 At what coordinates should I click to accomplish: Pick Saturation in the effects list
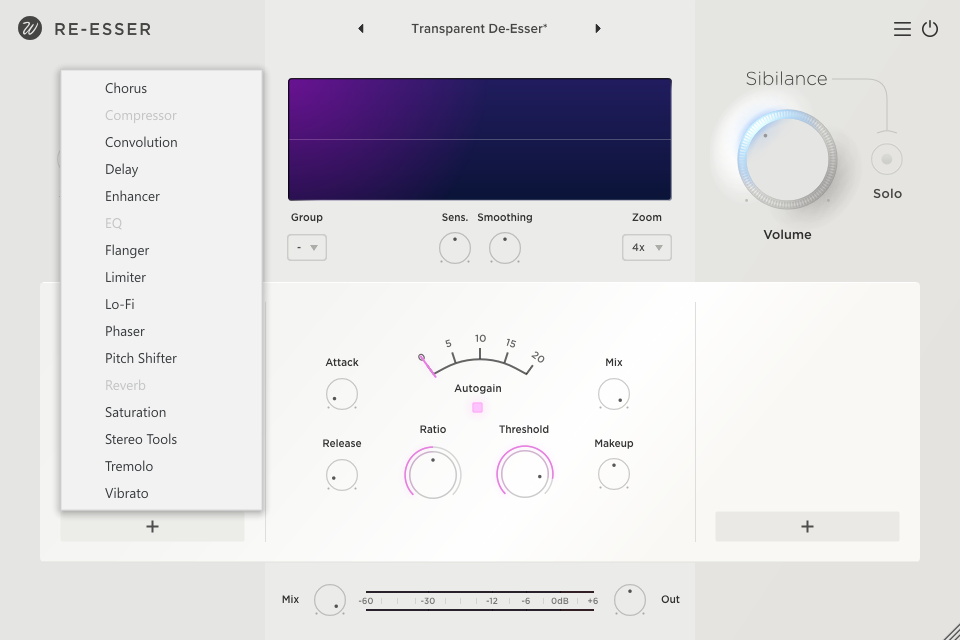pyautogui.click(x=136, y=412)
